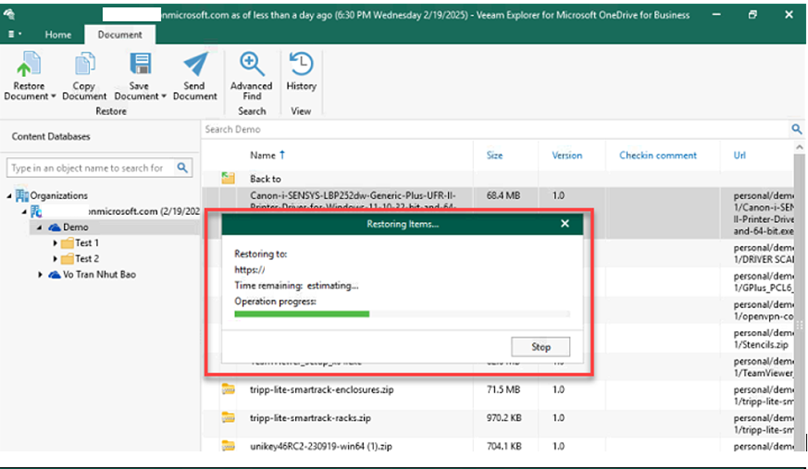
Task: Expand the Vo Tran Nhut Bao node
Action: click(40, 274)
